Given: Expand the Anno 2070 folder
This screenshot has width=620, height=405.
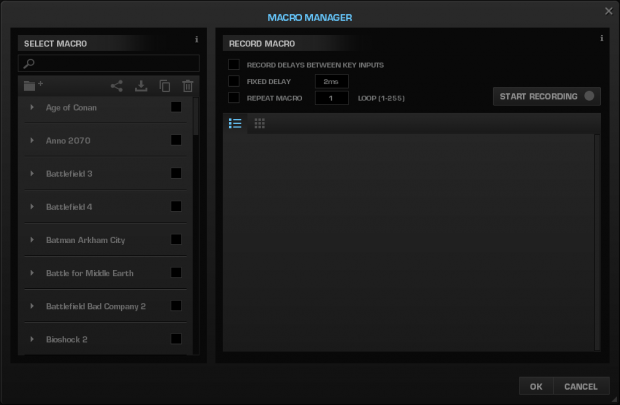Looking at the screenshot, I should (x=32, y=140).
